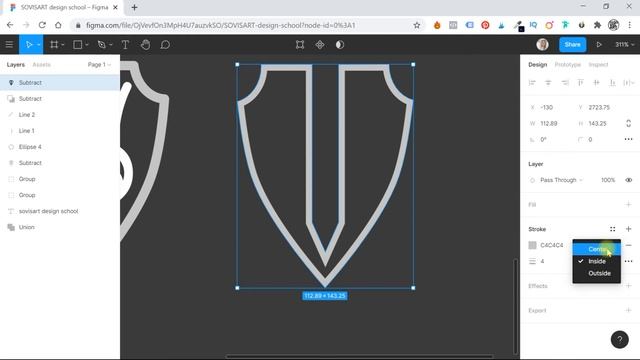The width and height of the screenshot is (640, 360).
Task: Toggle constrain proportions lock
Action: pyautogui.click(x=629, y=123)
